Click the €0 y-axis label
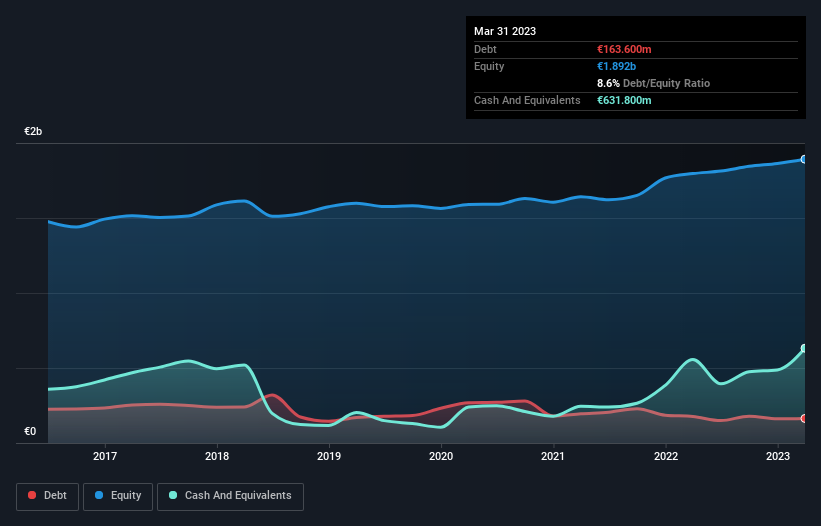This screenshot has height=526, width=821. tap(30, 432)
